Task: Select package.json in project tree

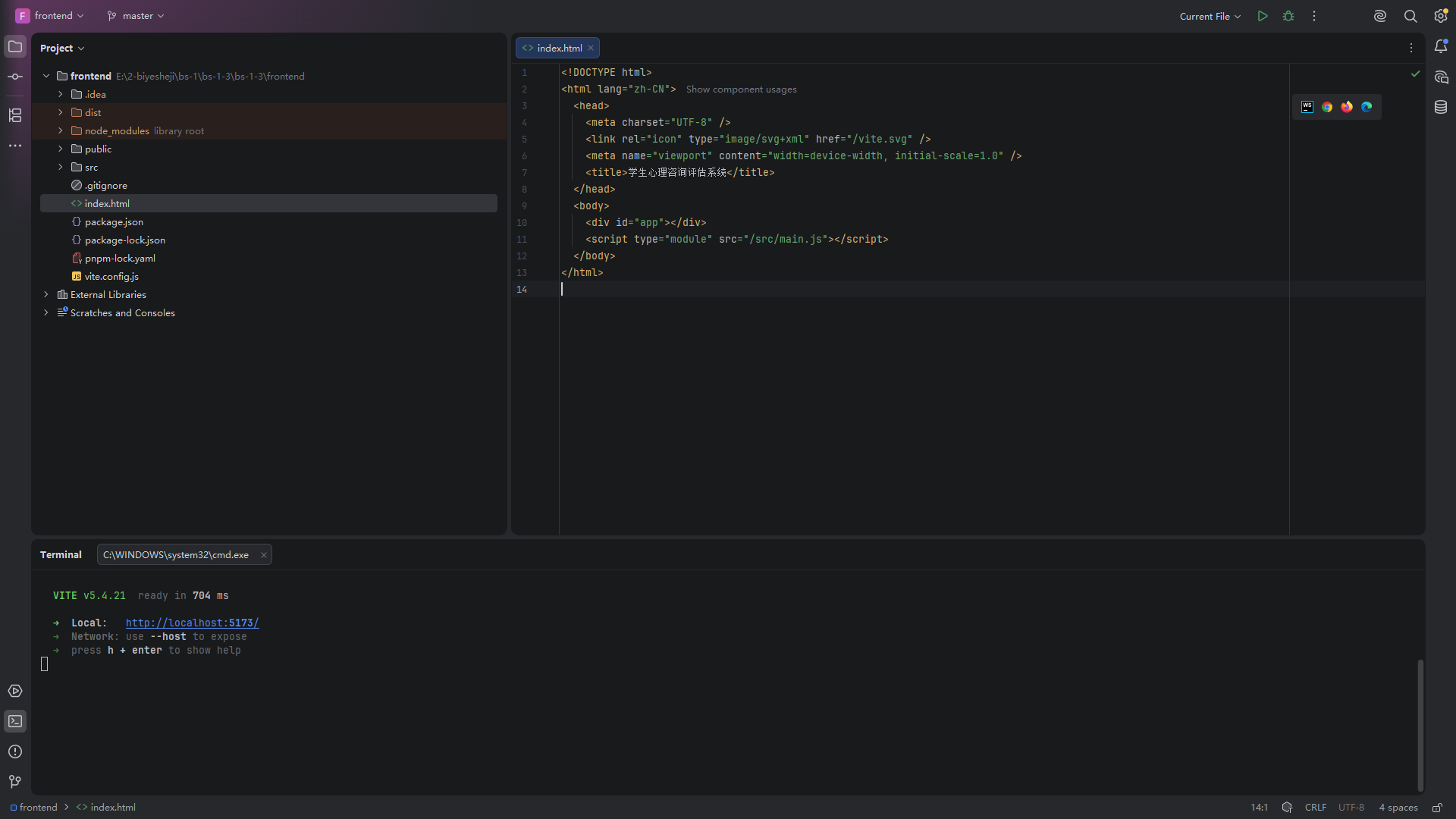Action: click(x=268, y=221)
